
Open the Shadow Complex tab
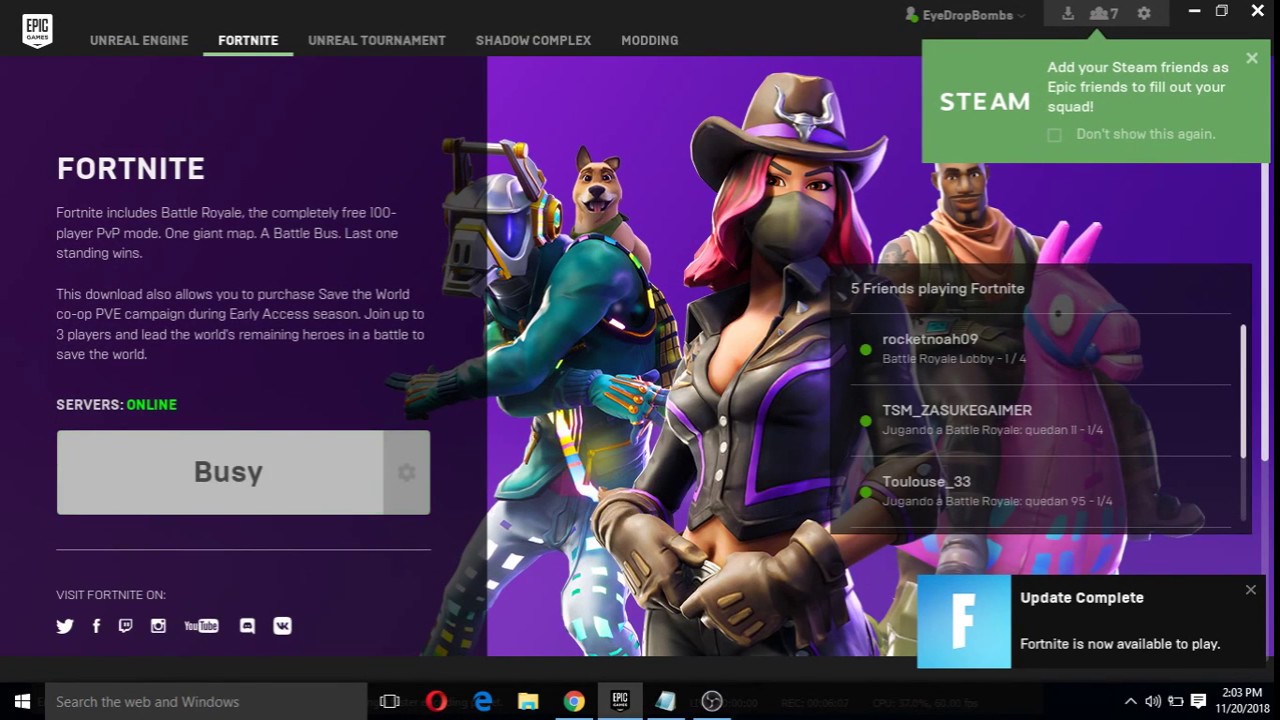pos(533,40)
